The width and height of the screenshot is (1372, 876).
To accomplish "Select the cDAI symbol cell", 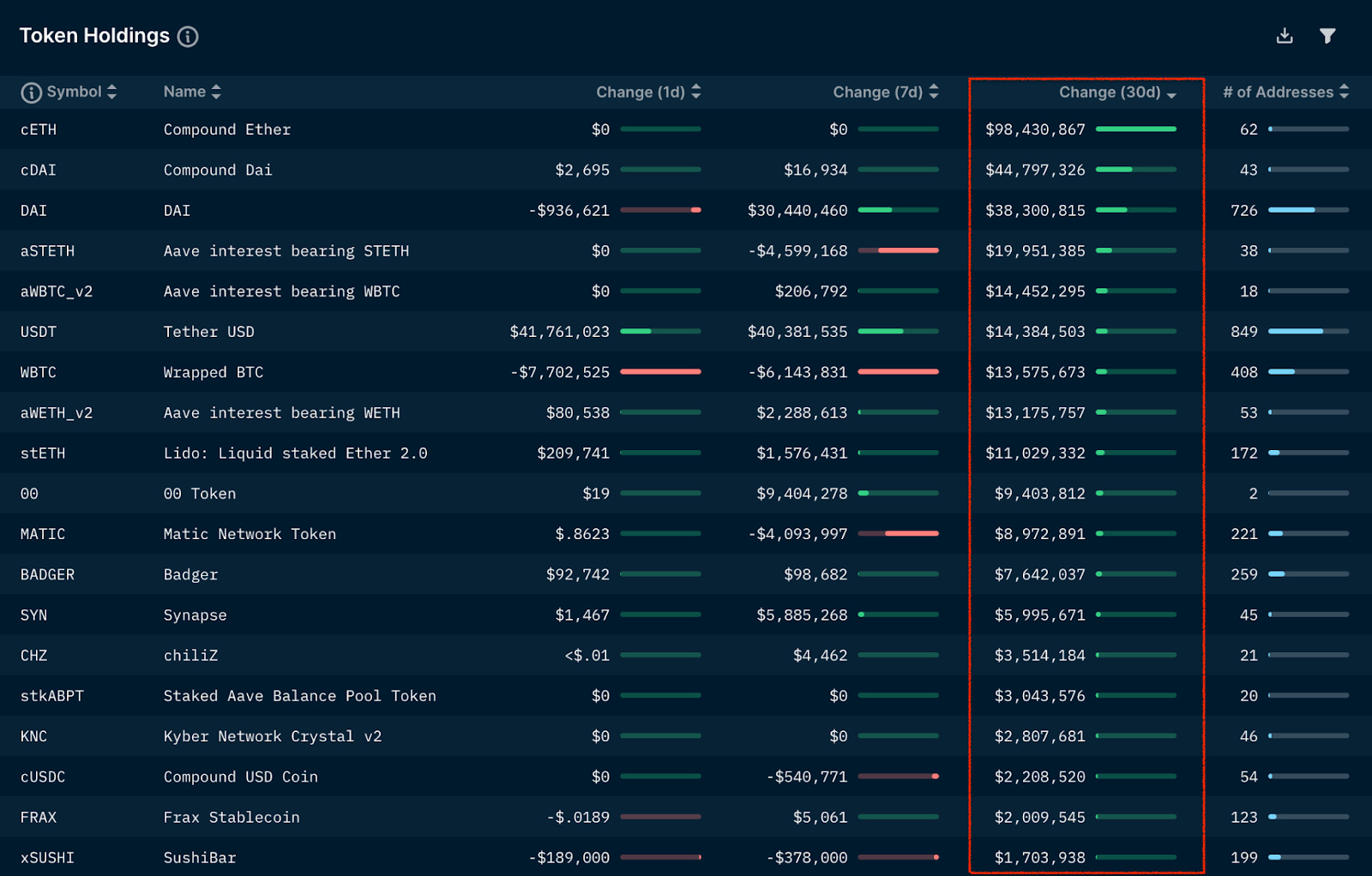I will click(39, 170).
